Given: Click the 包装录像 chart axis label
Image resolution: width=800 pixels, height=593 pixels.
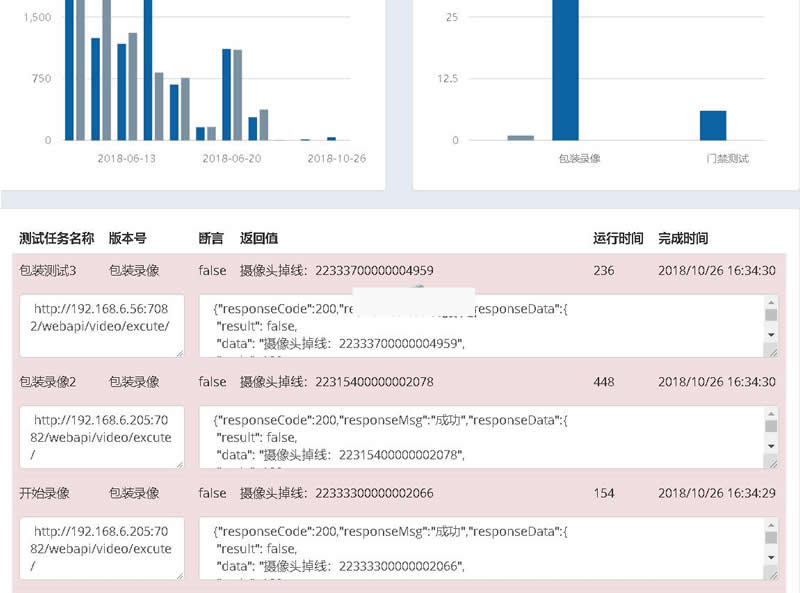Looking at the screenshot, I should [580, 159].
